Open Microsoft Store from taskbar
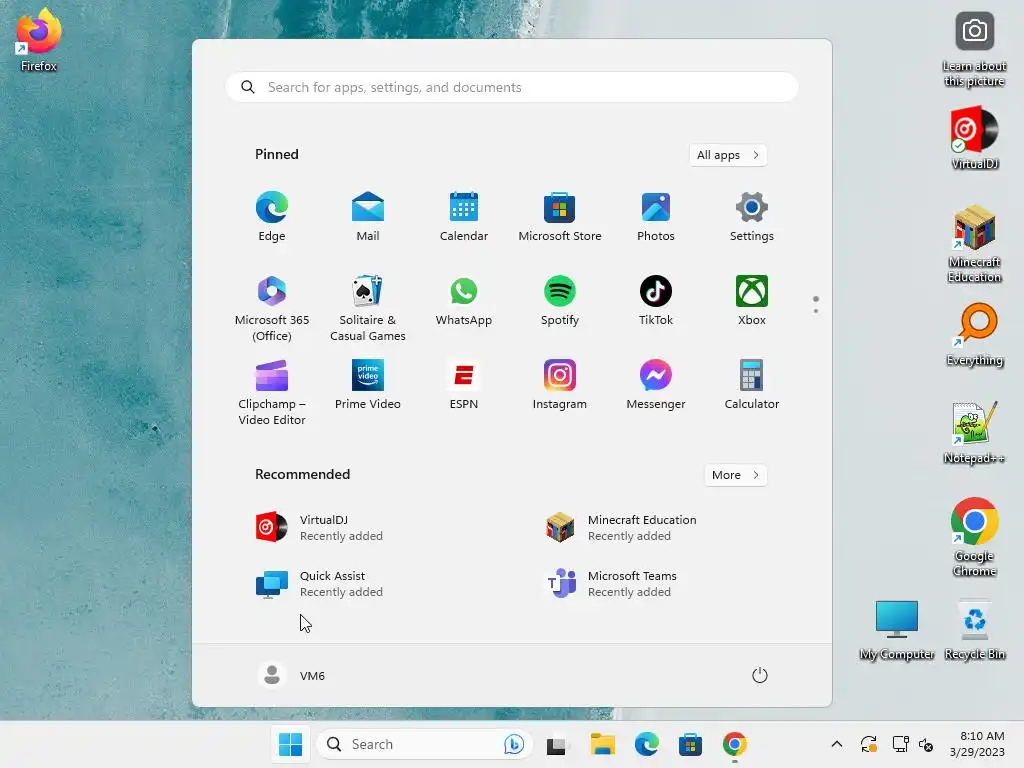Image resolution: width=1024 pixels, height=768 pixels. (x=690, y=744)
